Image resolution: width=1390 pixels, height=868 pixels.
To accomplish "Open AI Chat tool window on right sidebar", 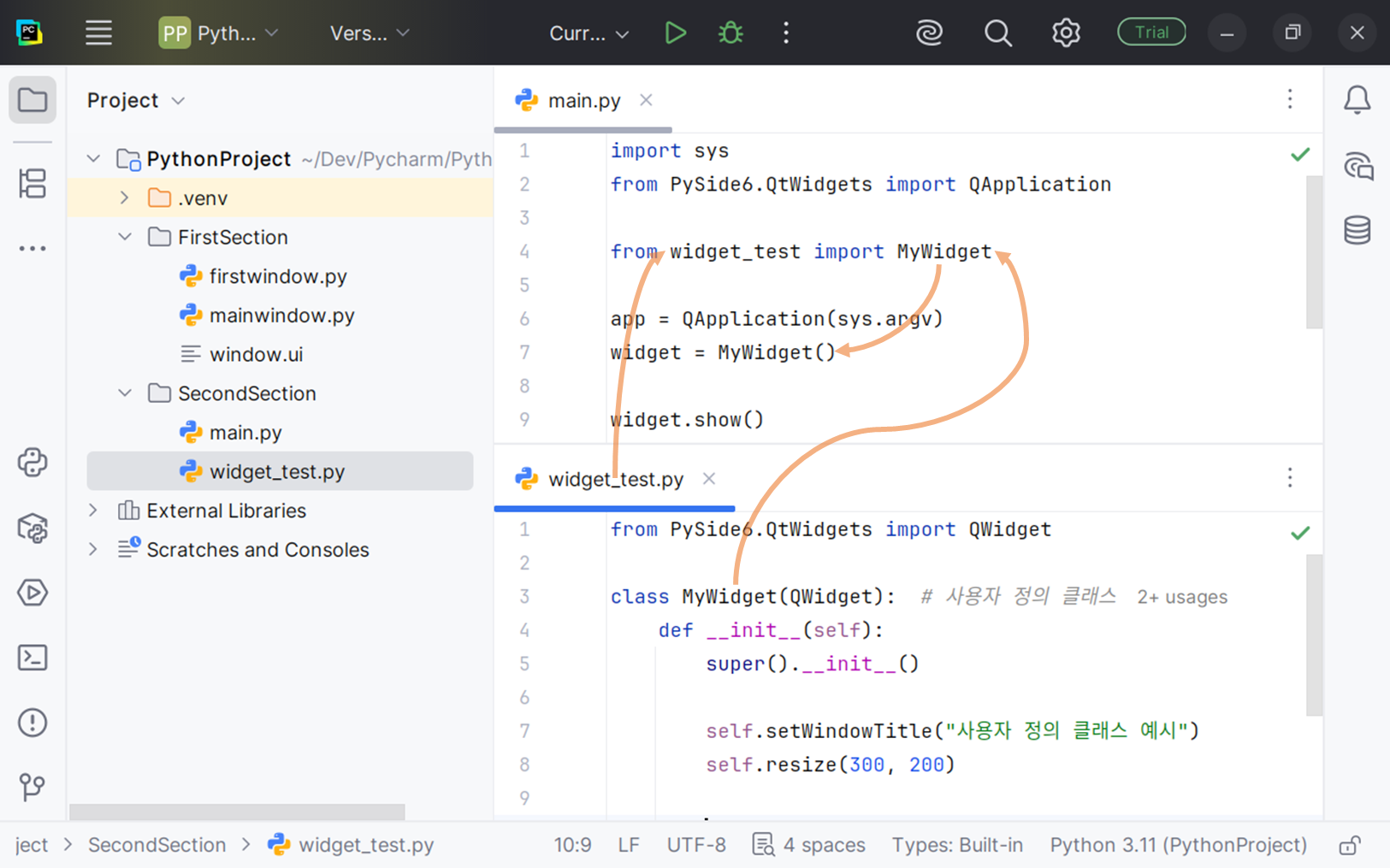I will (1357, 166).
